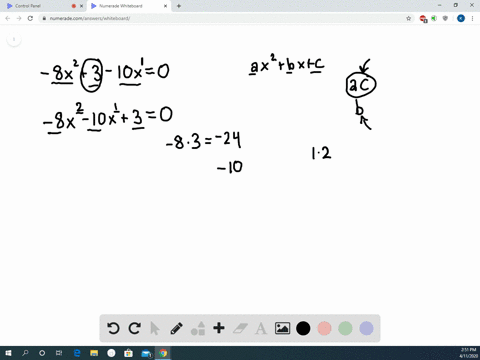Screen dimensions: 480x360
Task: Restore down the Chrome window
Action: 456,5
